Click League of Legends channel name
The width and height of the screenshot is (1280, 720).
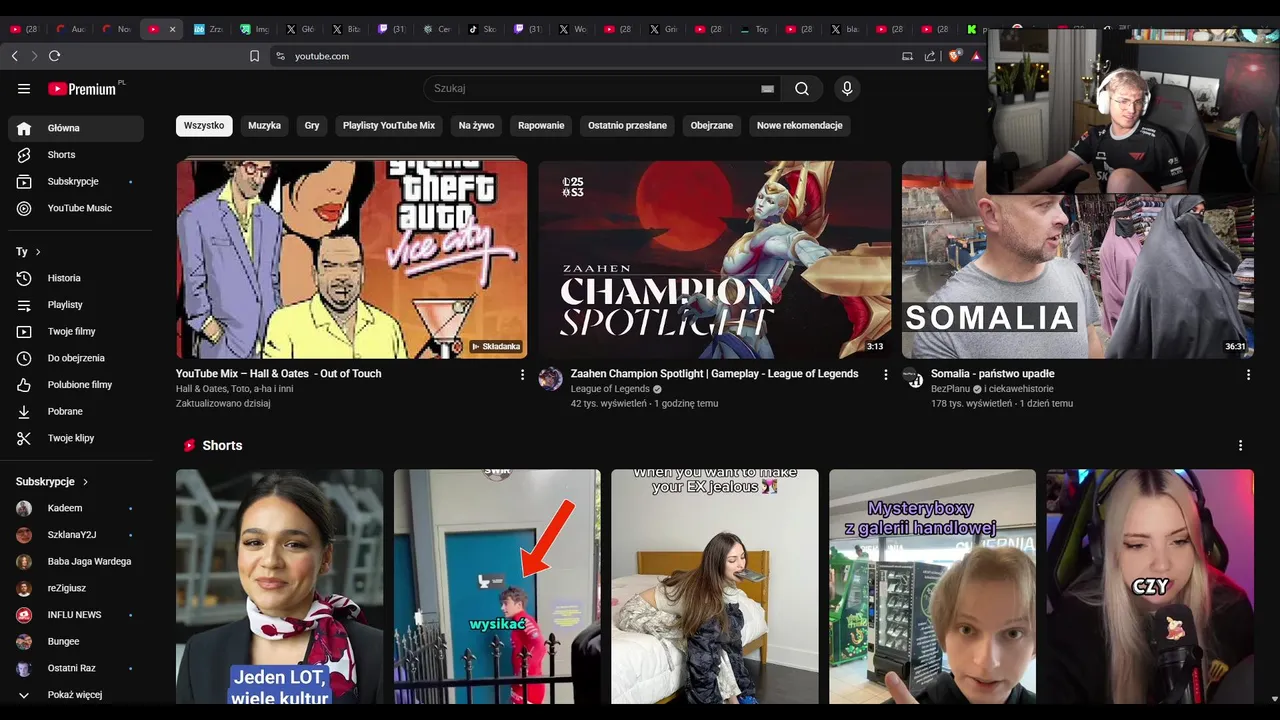click(x=610, y=389)
